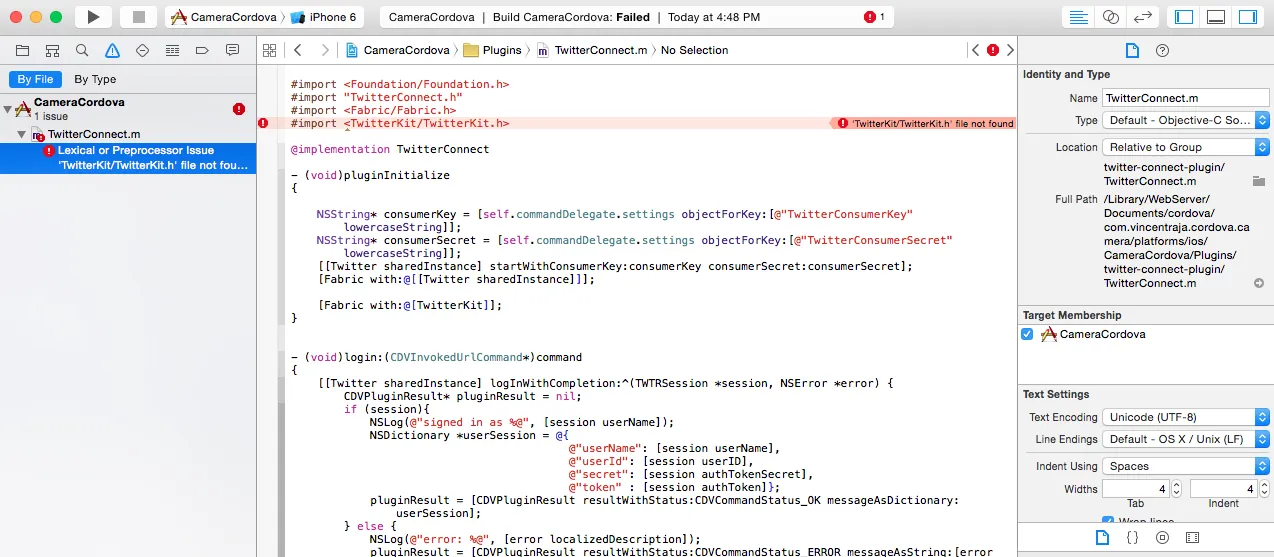Jump to the previous issue
This screenshot has height=557, width=1274.
click(x=975, y=50)
